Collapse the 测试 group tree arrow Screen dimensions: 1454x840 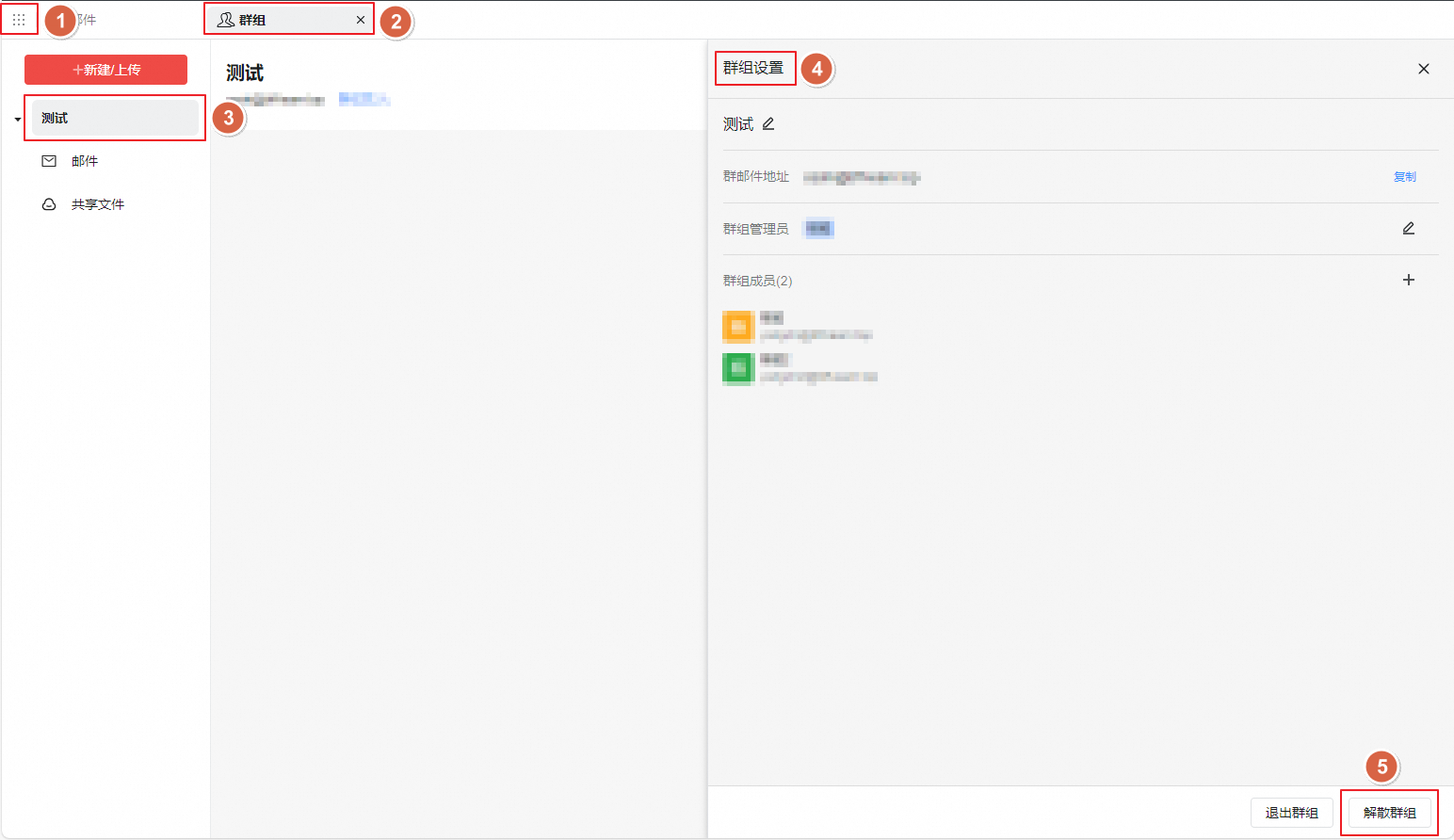click(x=17, y=120)
